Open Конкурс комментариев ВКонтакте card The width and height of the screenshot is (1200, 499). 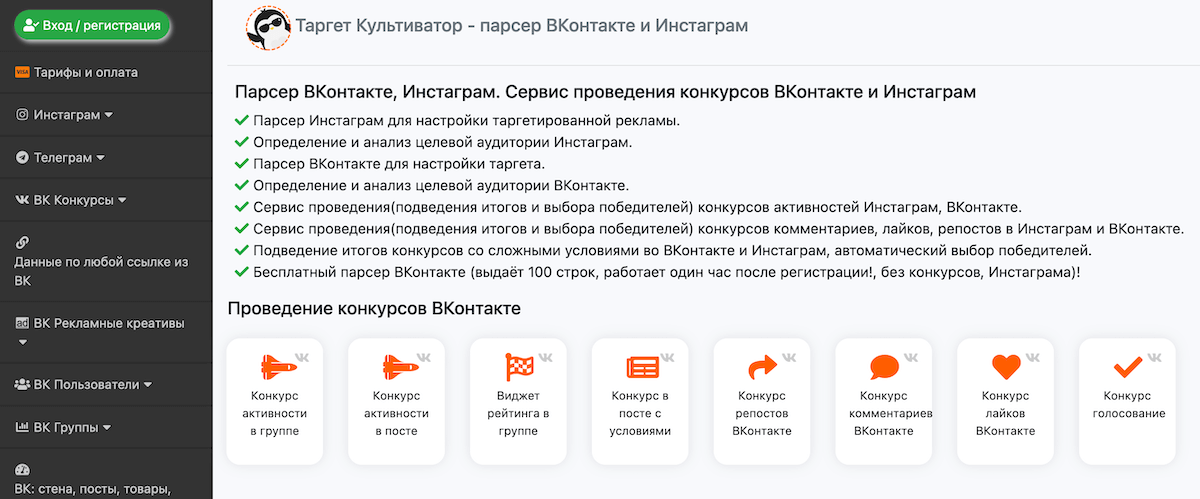click(883, 401)
